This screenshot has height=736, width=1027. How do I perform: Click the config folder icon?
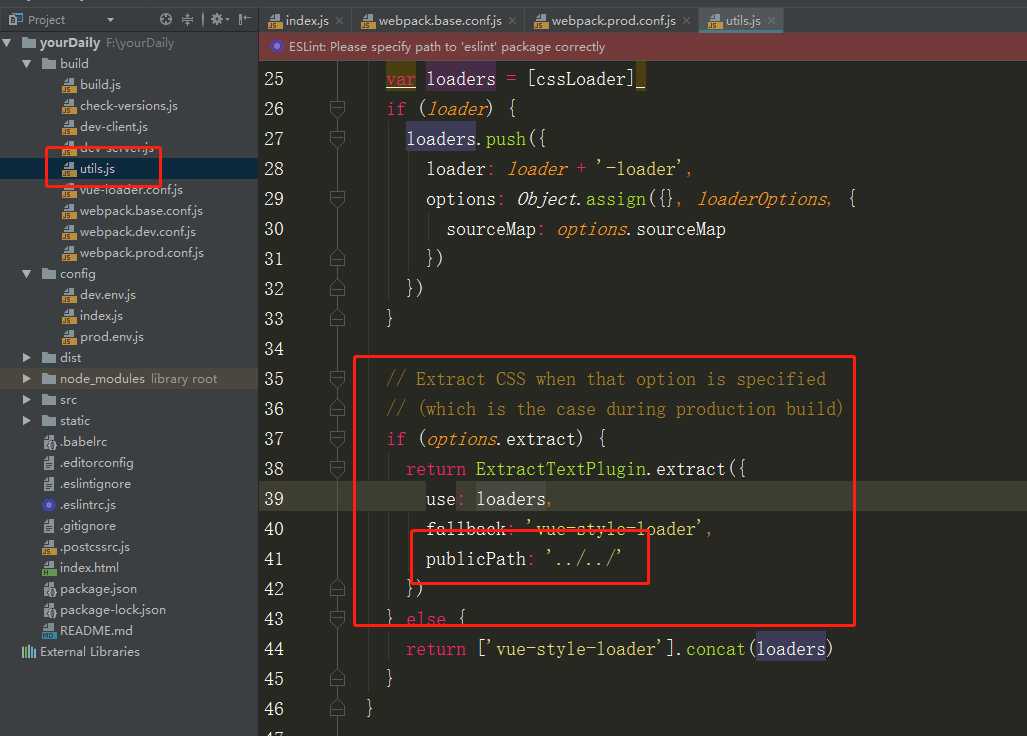click(48, 274)
